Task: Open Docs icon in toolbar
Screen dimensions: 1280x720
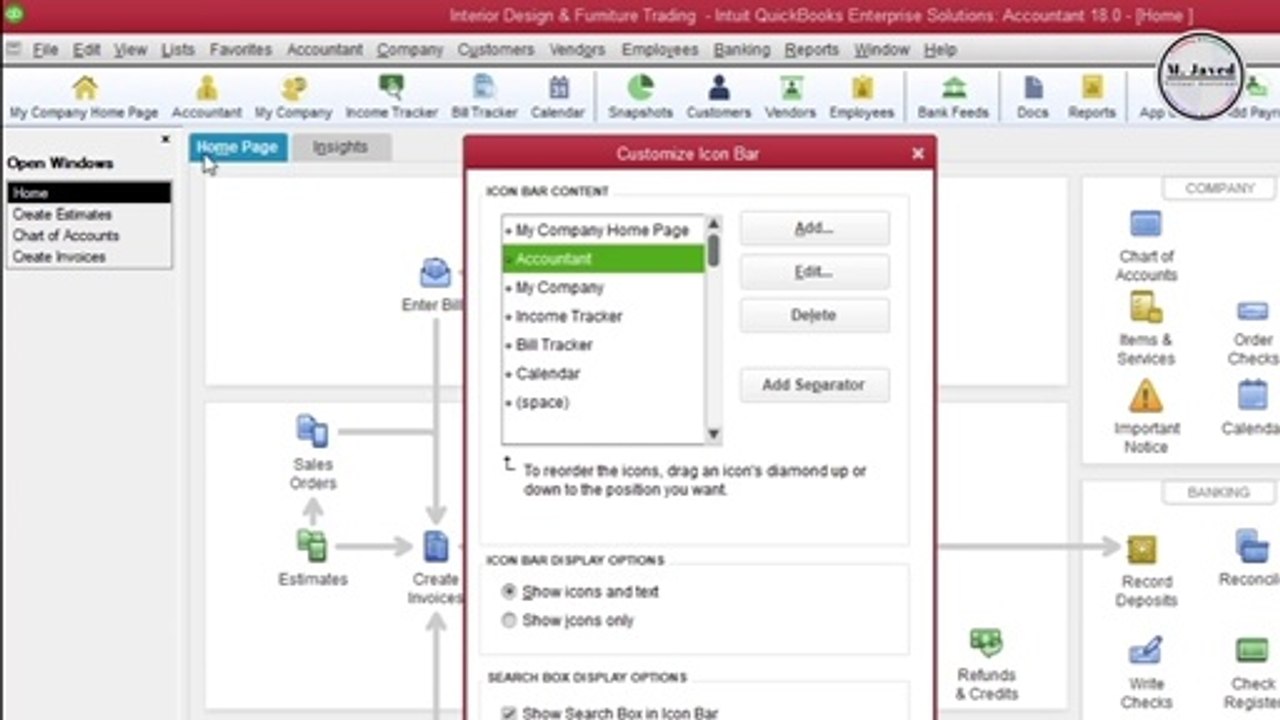Action: (1033, 97)
